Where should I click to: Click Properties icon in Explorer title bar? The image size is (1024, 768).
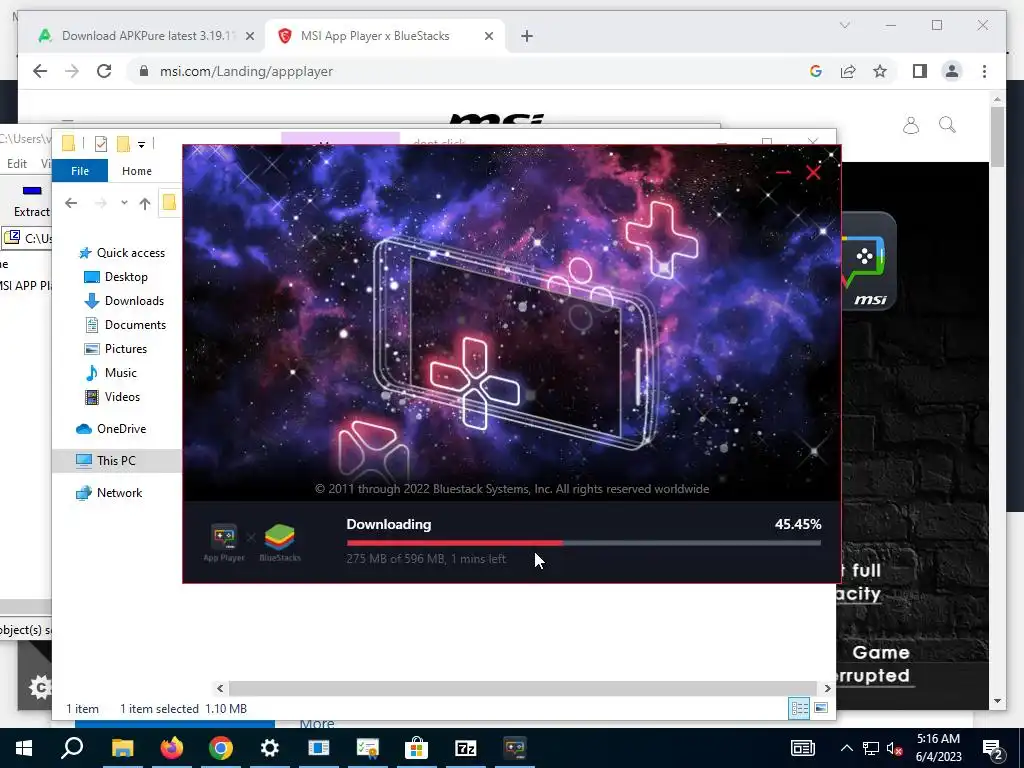click(101, 144)
